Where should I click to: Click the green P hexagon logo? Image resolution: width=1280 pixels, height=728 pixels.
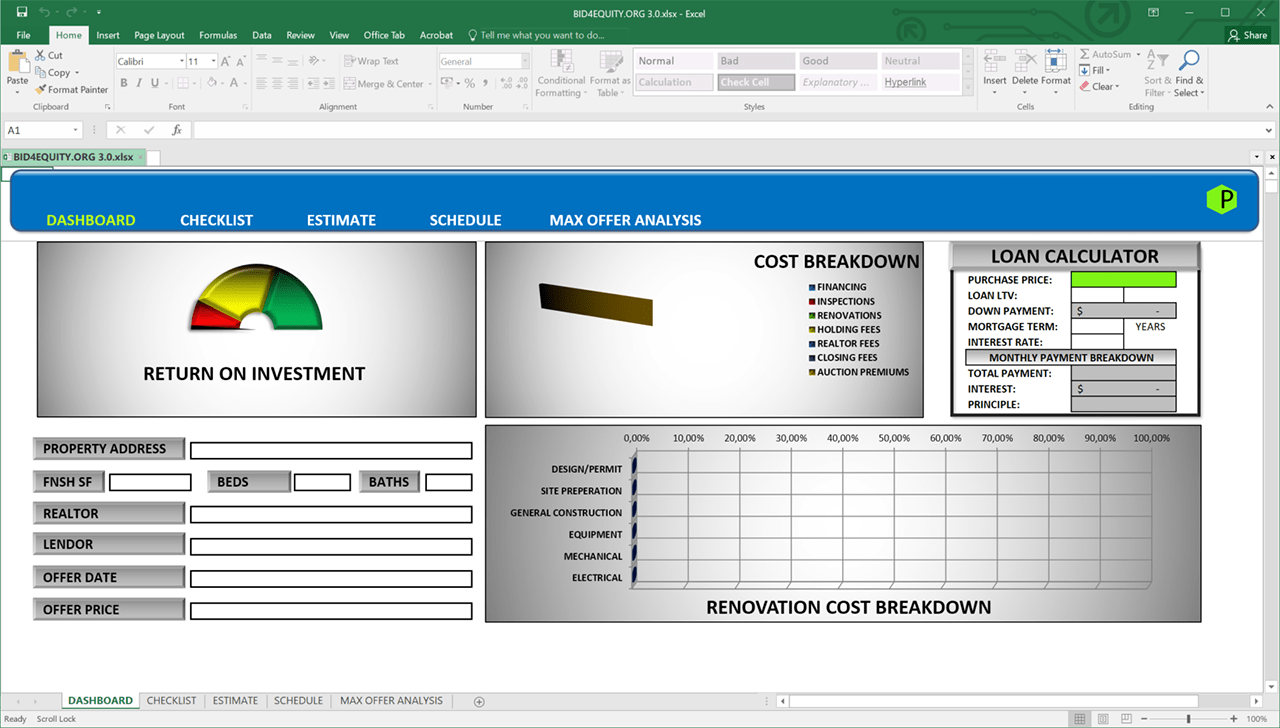pyautogui.click(x=1222, y=199)
